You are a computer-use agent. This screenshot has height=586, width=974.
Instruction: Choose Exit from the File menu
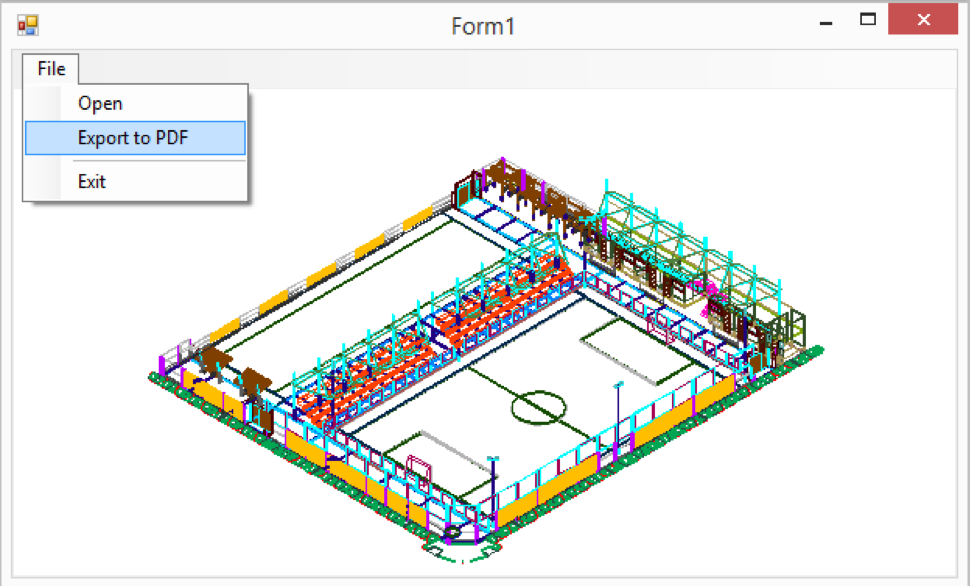coord(135,181)
